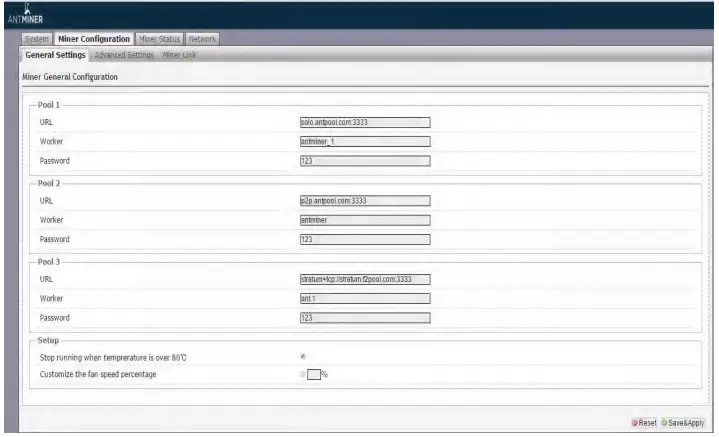Click the Pool 3 Worker field
The image size is (719, 437).
tap(365, 299)
